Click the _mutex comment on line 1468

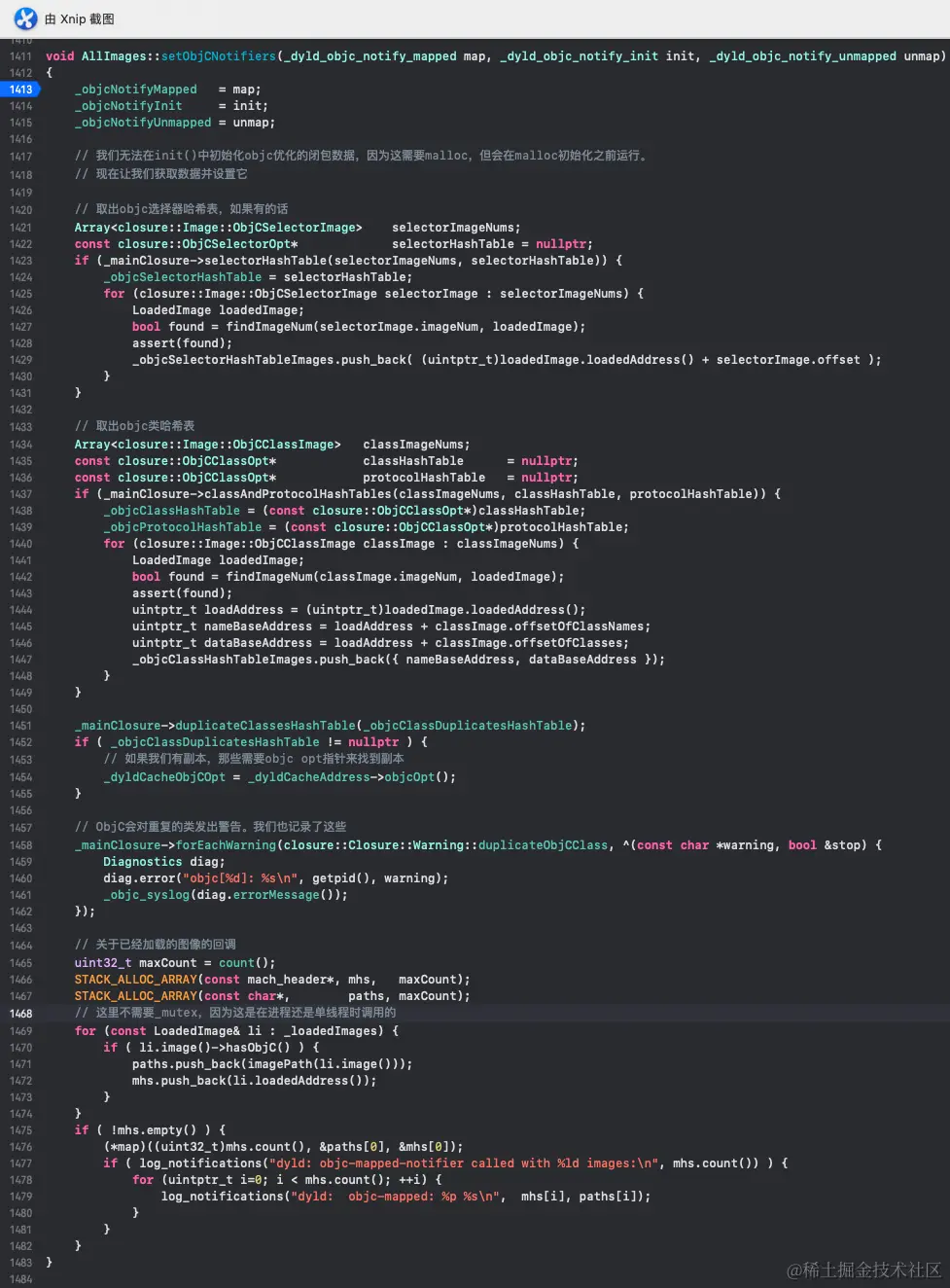(x=235, y=1013)
